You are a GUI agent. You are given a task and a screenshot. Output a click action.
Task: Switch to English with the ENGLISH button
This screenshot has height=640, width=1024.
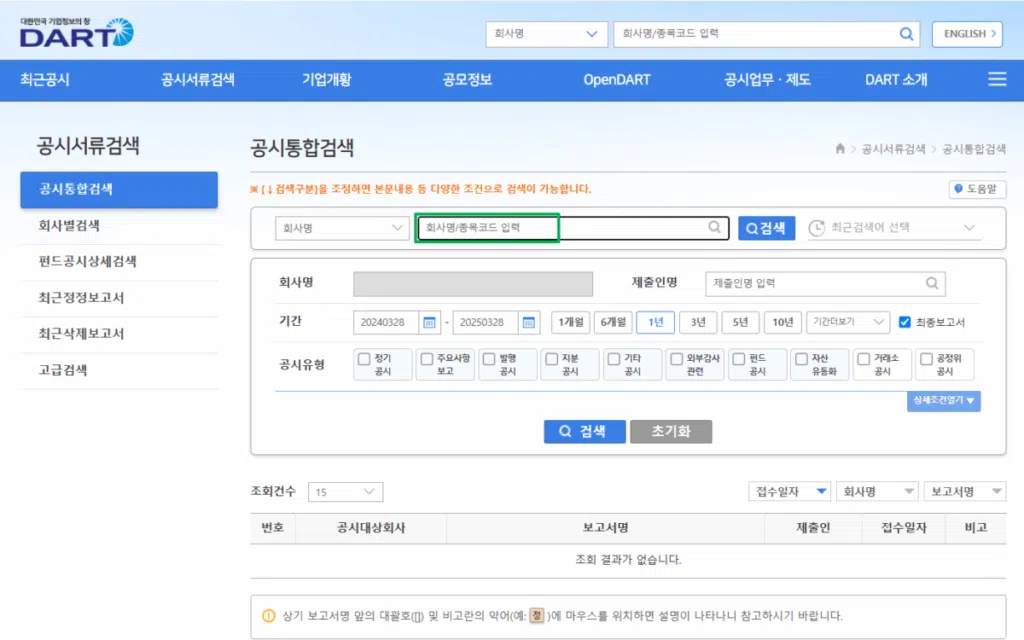(x=966, y=33)
